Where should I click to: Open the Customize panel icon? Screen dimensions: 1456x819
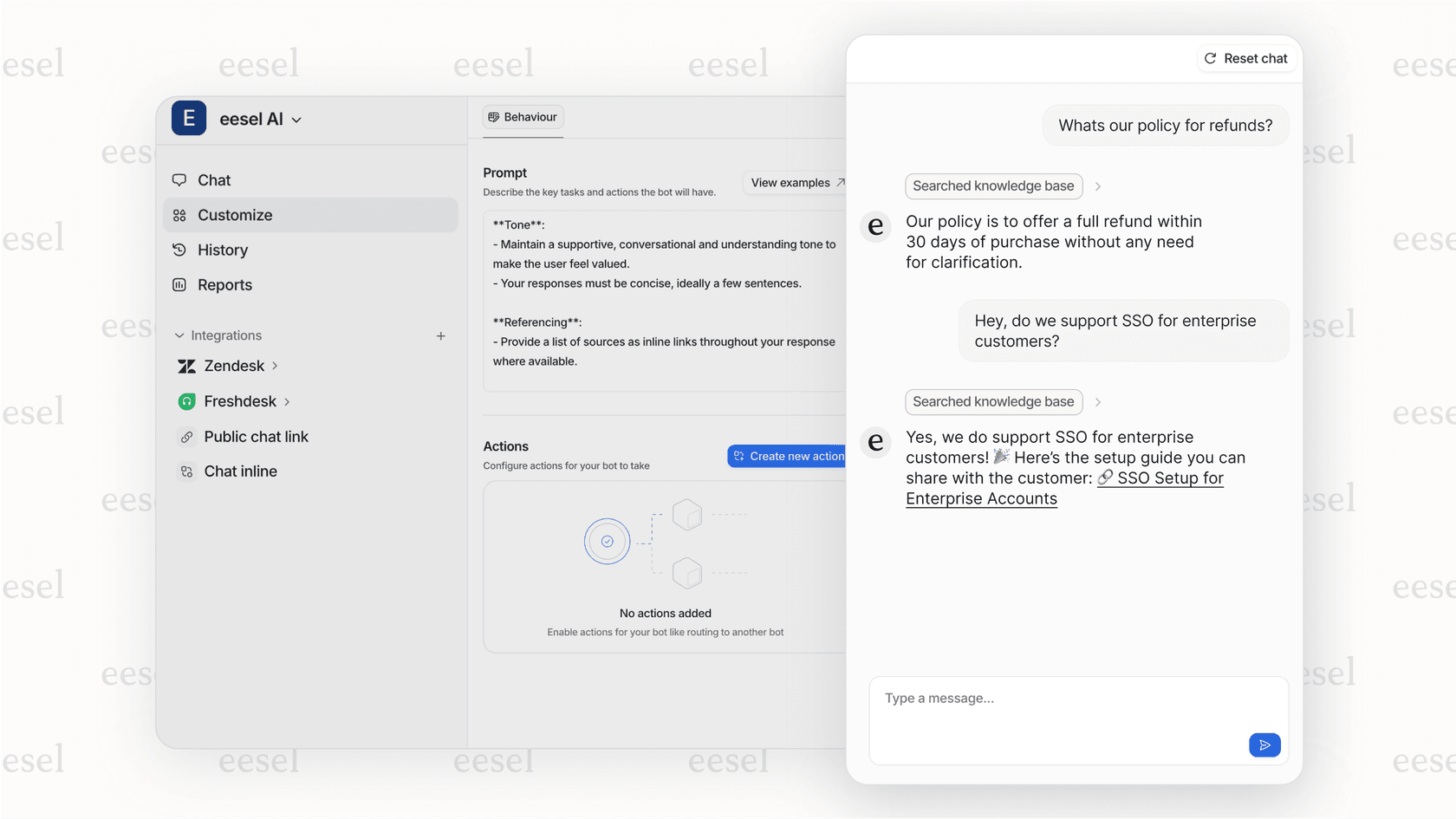point(179,215)
